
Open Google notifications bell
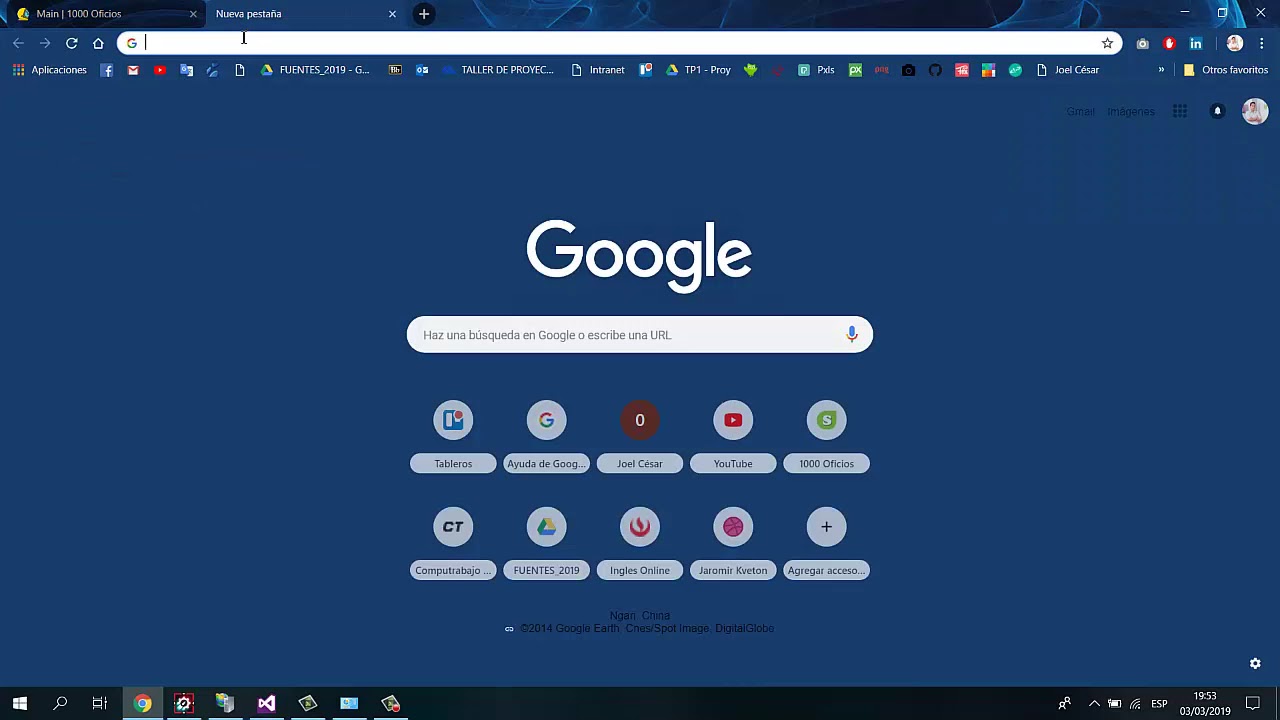(x=1217, y=111)
